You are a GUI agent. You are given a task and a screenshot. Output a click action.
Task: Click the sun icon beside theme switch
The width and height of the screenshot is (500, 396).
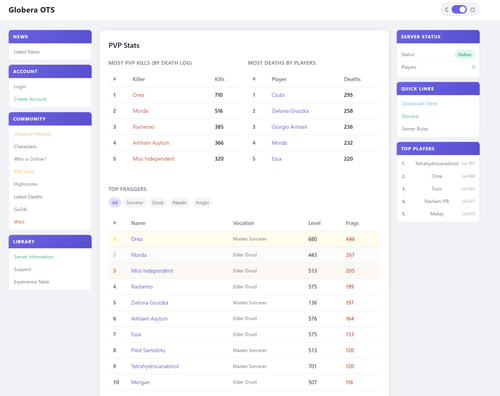pyautogui.click(x=472, y=10)
